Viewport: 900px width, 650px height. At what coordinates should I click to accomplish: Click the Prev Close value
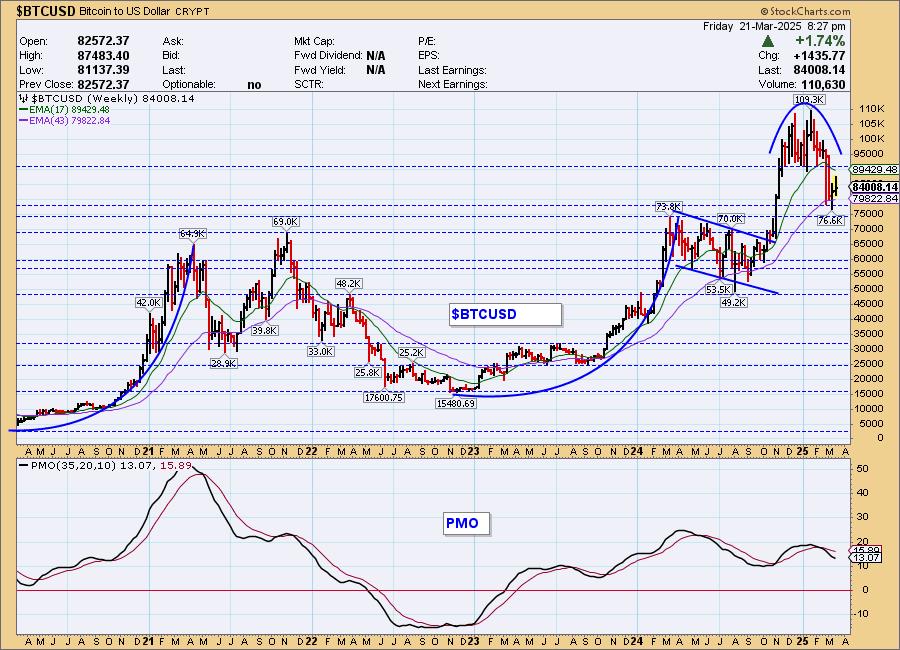103,84
